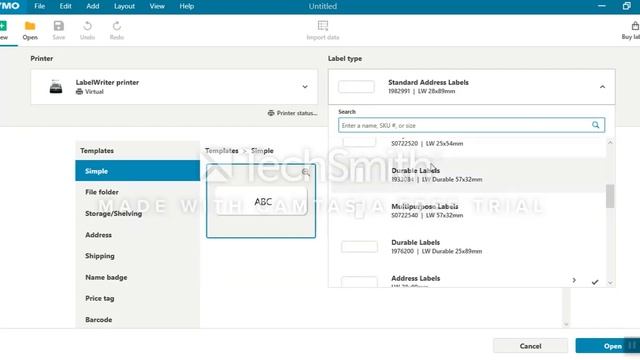Open the Layout menu

(124, 6)
